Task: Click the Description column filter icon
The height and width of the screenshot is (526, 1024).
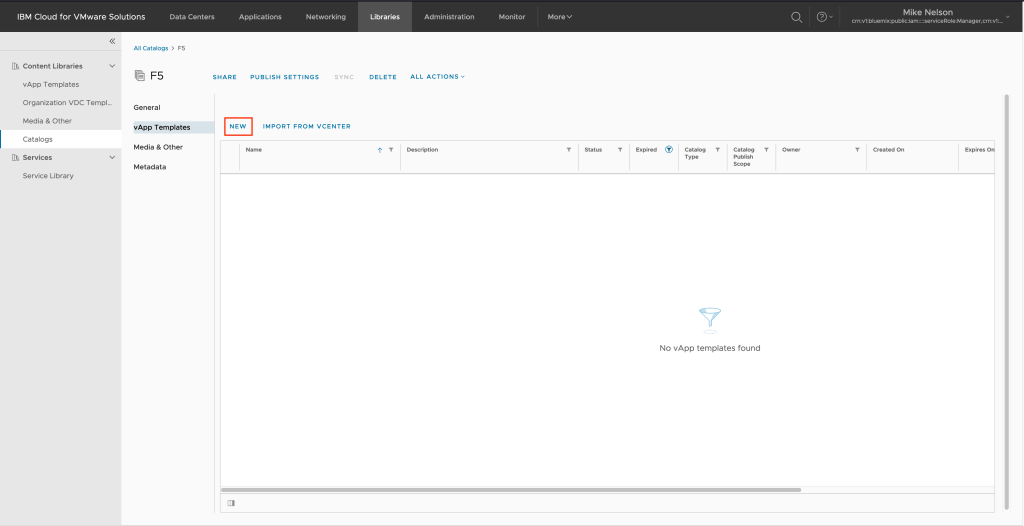Action: click(x=569, y=150)
